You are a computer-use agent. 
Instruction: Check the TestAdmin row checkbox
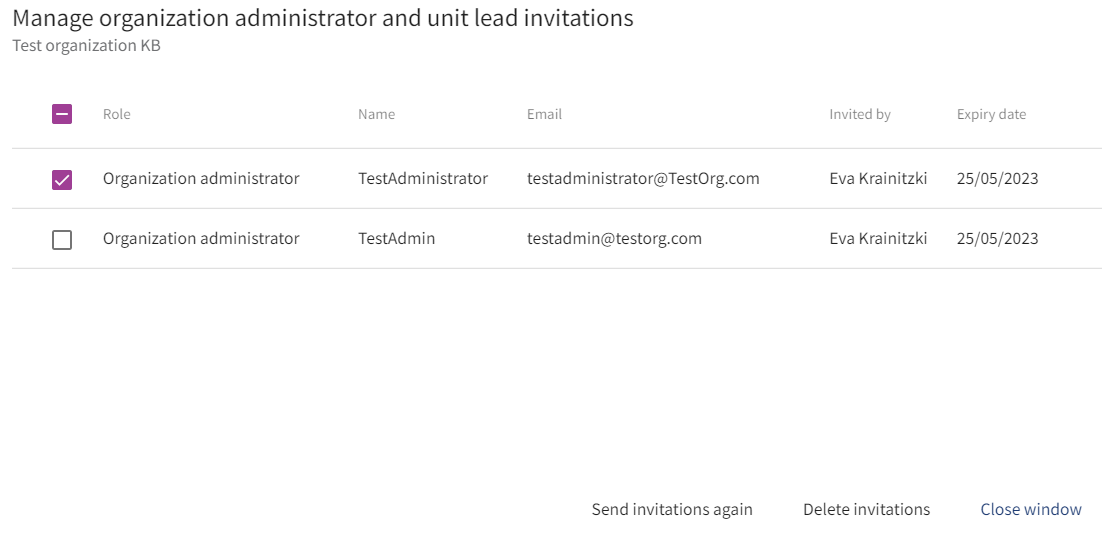click(62, 240)
